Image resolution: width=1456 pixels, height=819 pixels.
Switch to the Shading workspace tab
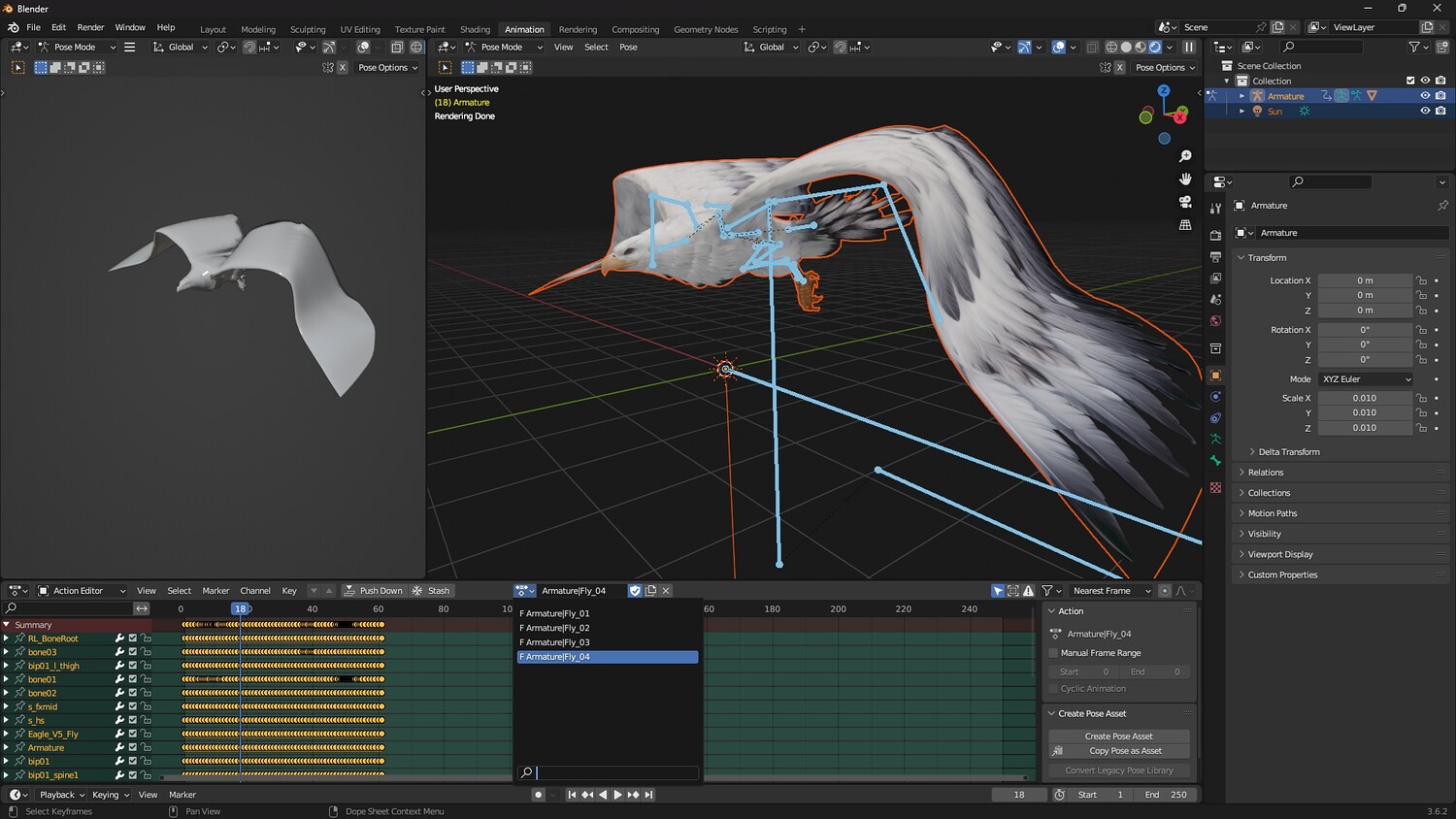coord(475,29)
